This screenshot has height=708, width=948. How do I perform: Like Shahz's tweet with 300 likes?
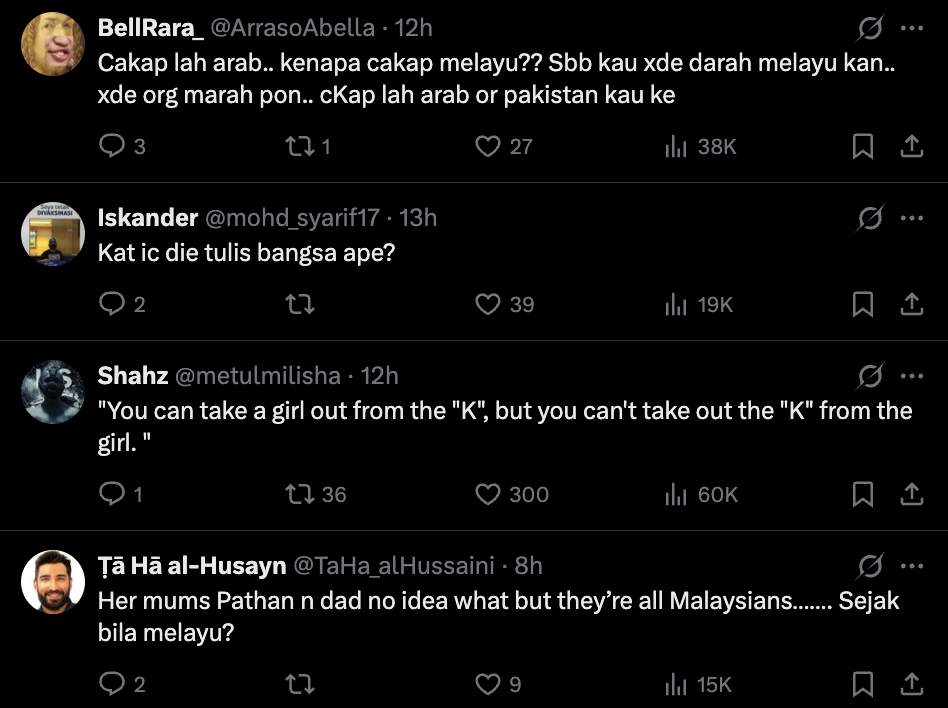click(487, 494)
